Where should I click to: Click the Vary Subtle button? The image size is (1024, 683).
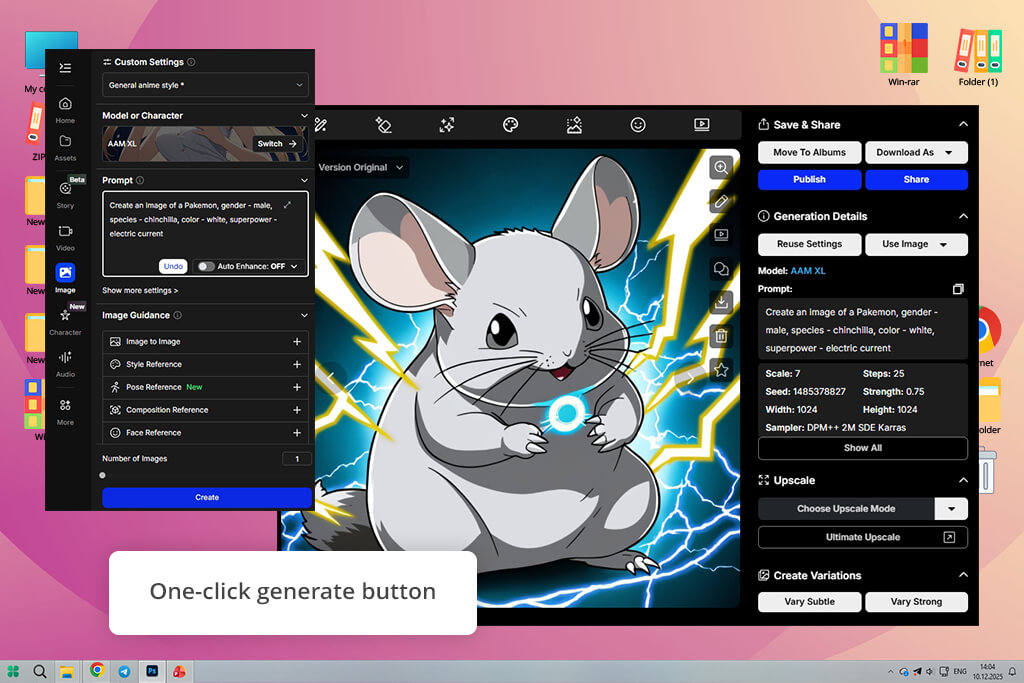[809, 602]
